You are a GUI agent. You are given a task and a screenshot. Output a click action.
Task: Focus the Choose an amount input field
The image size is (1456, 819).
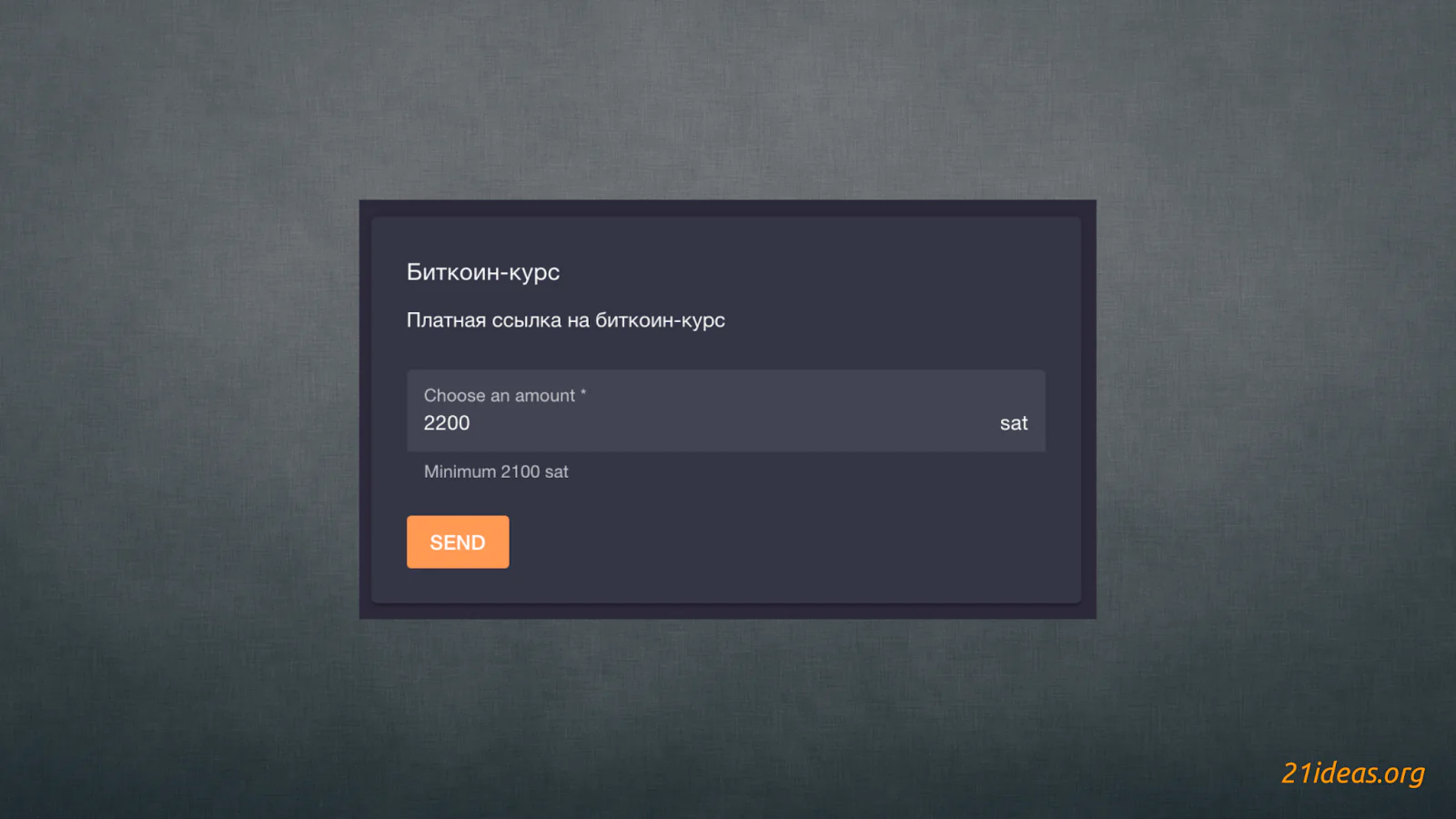[726, 410]
